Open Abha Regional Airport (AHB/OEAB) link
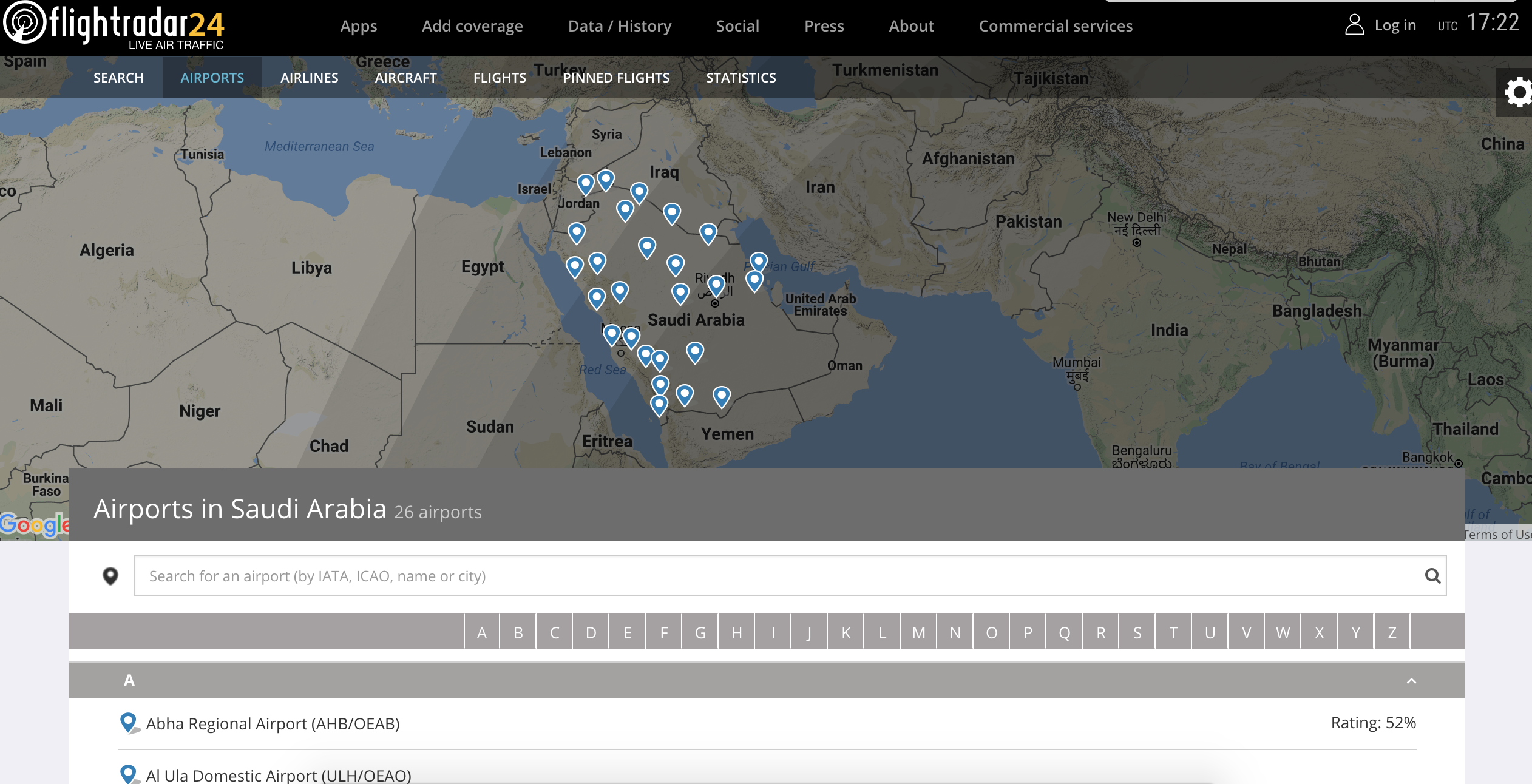Viewport: 1532px width, 784px height. pyautogui.click(x=273, y=723)
